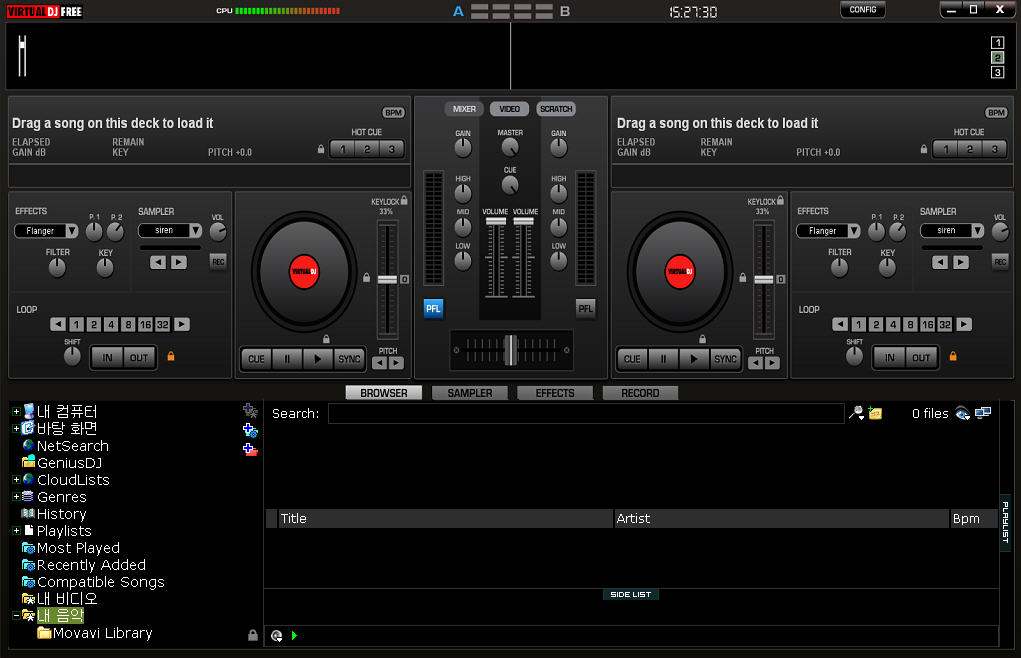Open the folder icon beside search

pos(875,413)
